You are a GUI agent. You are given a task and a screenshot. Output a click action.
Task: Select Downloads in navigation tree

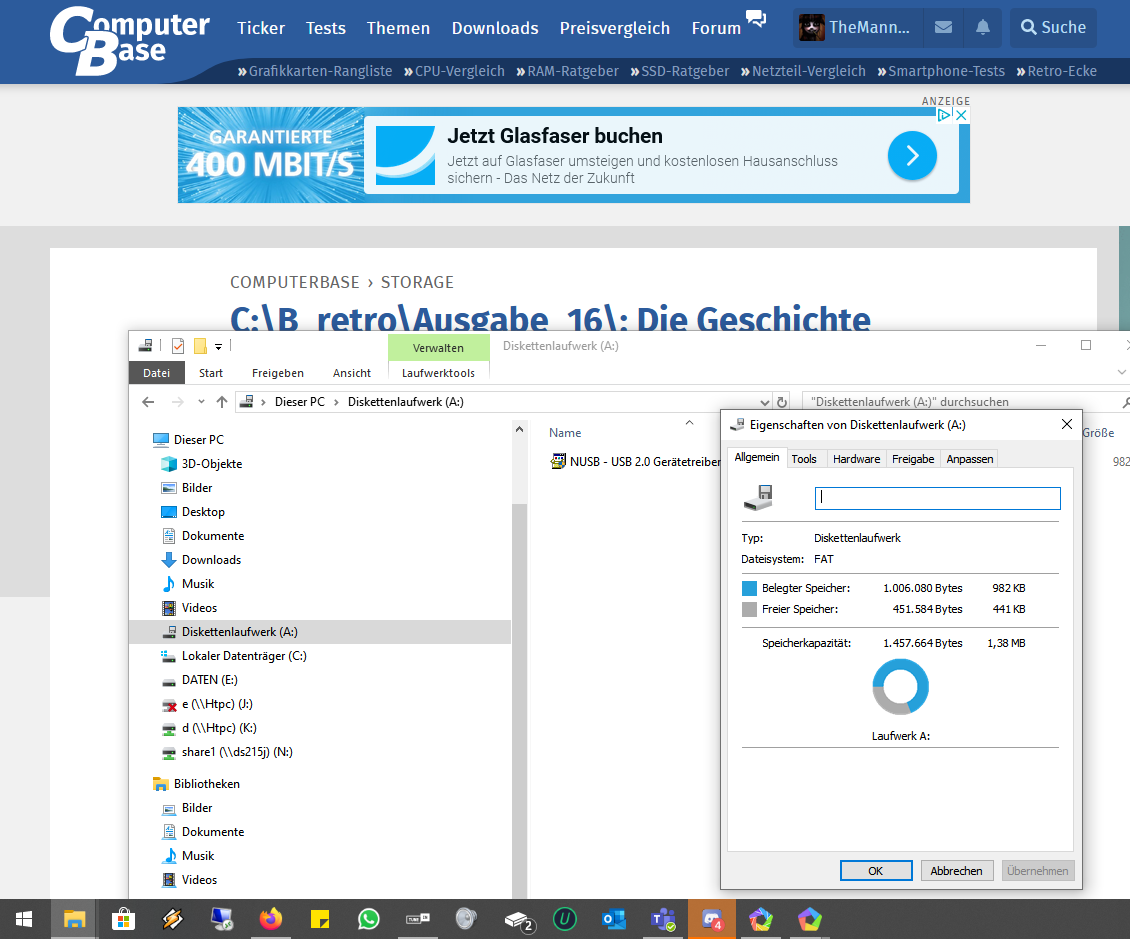click(x=211, y=559)
